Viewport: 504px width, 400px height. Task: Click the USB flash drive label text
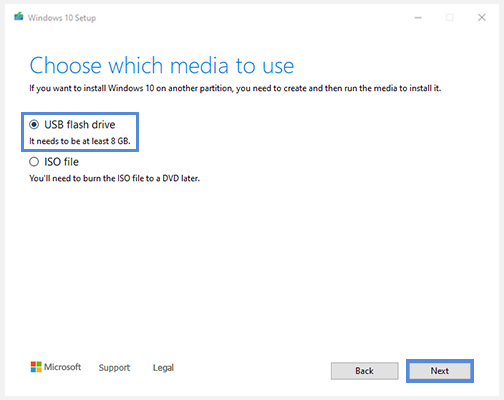(x=80, y=125)
